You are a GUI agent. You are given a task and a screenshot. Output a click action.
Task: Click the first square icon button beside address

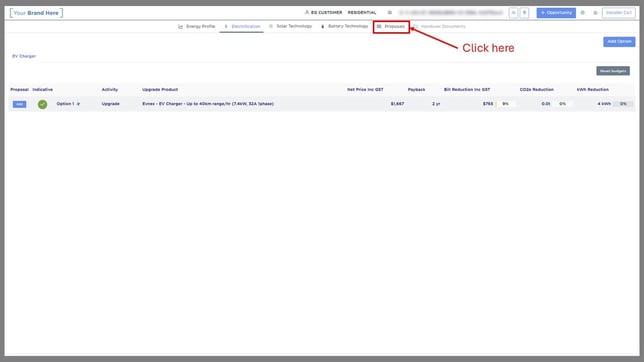pyautogui.click(x=513, y=13)
